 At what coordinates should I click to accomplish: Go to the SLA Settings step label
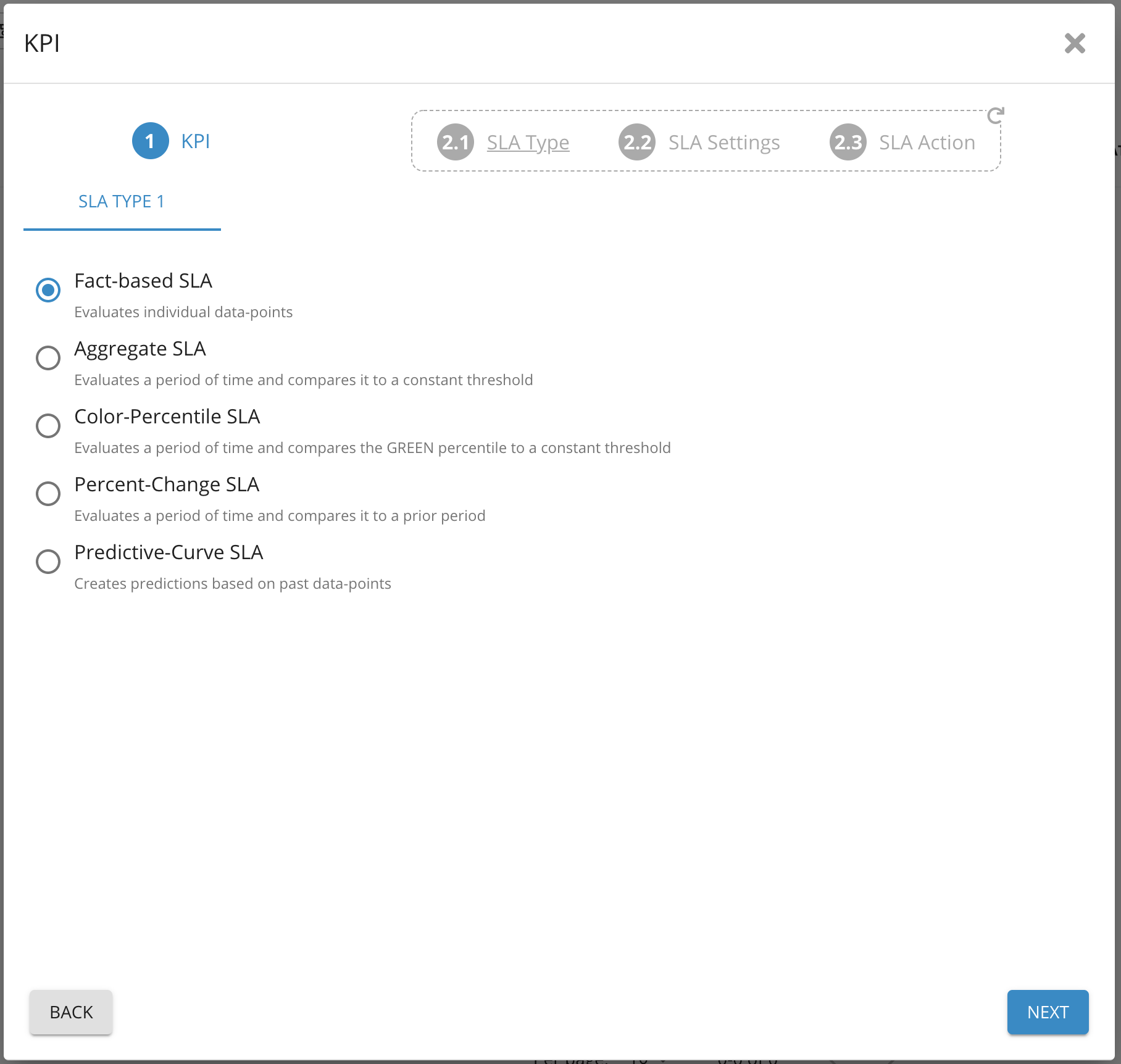pyautogui.click(x=724, y=143)
